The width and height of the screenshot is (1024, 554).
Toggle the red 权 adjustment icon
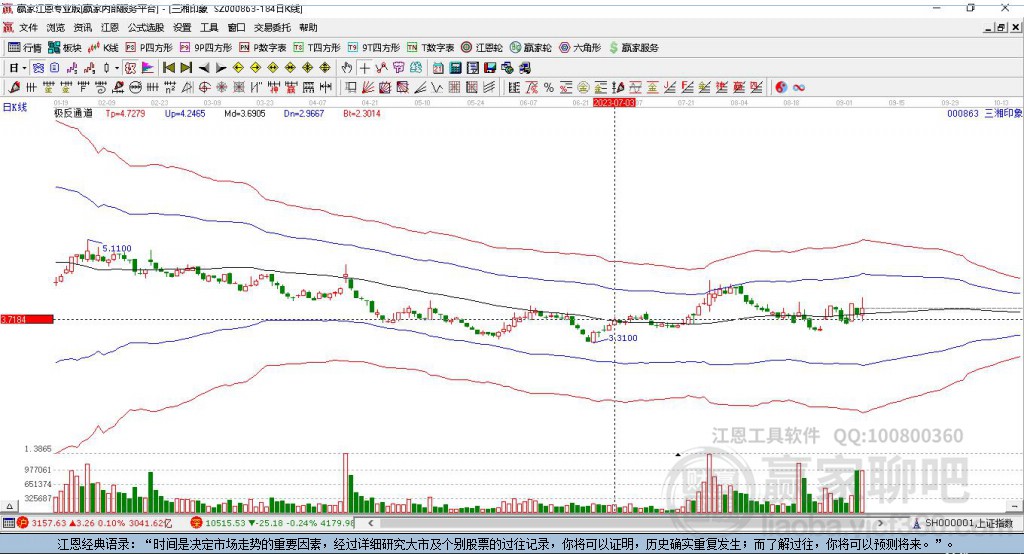pyautogui.click(x=130, y=68)
